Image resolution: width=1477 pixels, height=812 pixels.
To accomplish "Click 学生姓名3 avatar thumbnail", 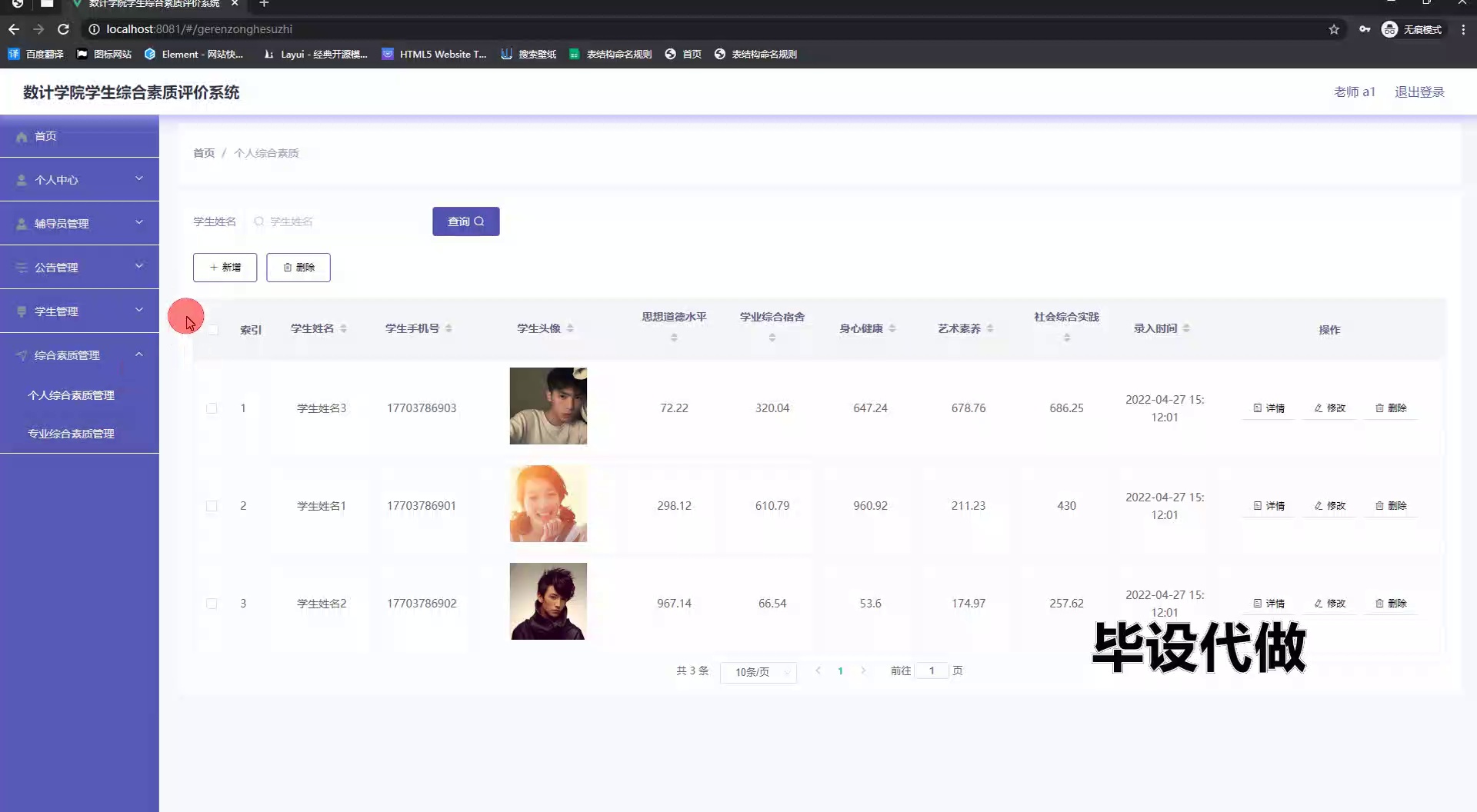I will (548, 406).
